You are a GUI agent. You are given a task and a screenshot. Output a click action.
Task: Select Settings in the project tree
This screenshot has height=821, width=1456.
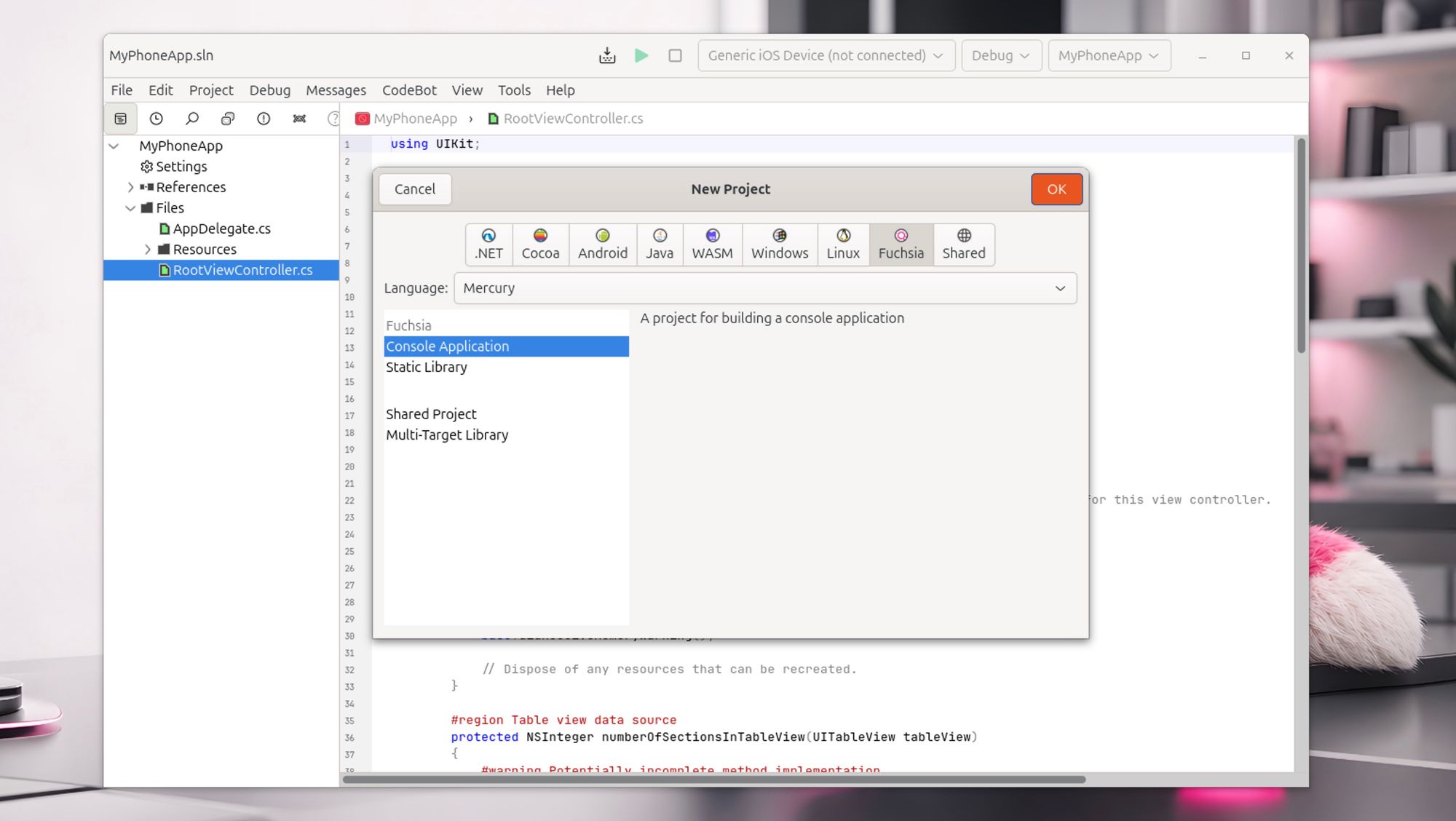pos(181,167)
